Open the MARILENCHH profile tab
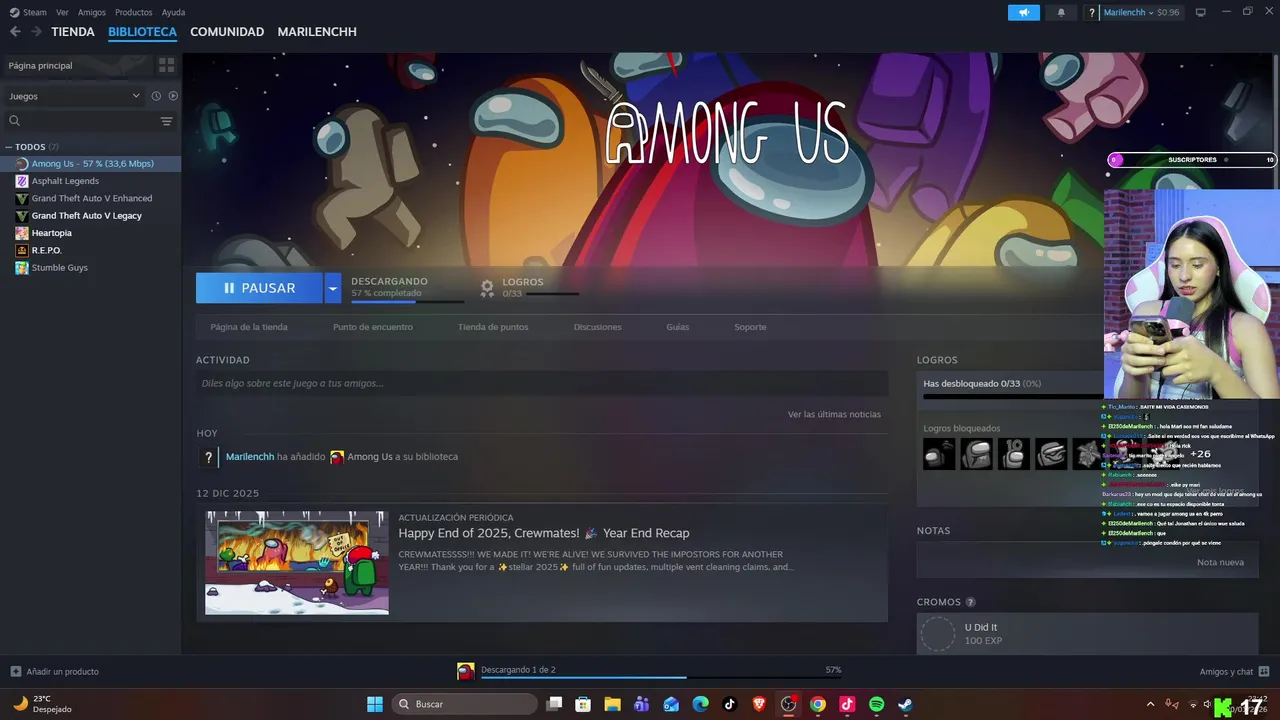The width and height of the screenshot is (1280, 720). (317, 32)
